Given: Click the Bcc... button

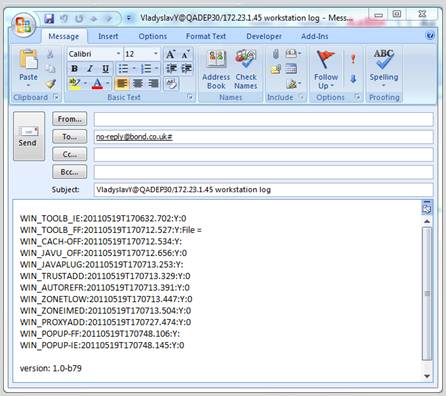Looking at the screenshot, I should 69,172.
